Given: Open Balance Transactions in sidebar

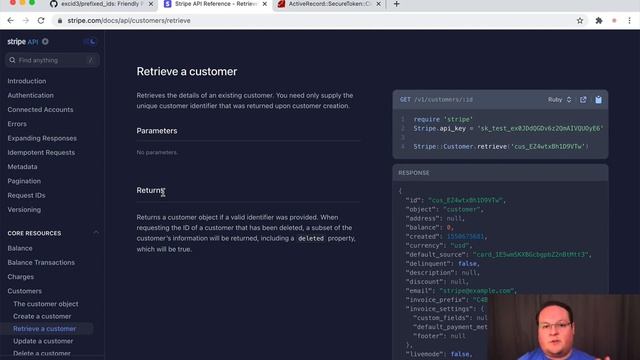Looking at the screenshot, I should [x=41, y=262].
